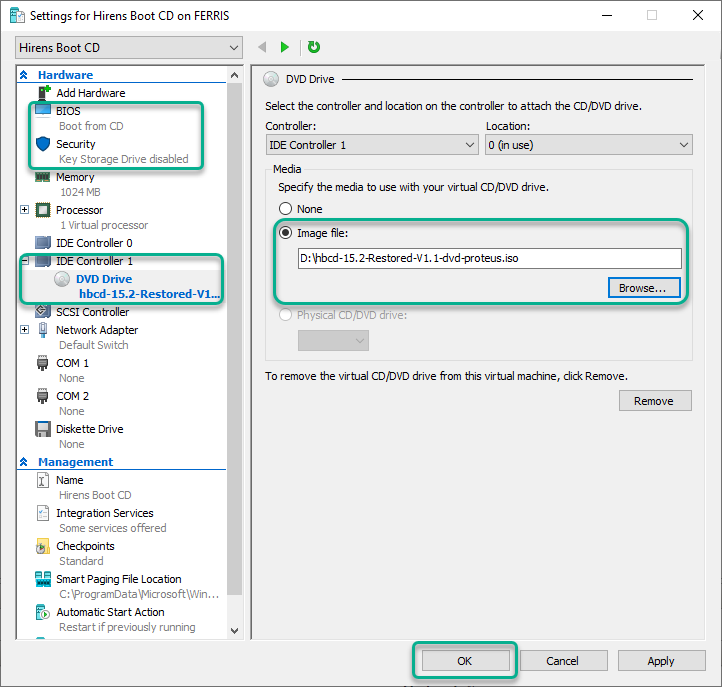Image resolution: width=722 pixels, height=687 pixels.
Task: Click the grayed back arrow icon
Action: pyautogui.click(x=262, y=47)
